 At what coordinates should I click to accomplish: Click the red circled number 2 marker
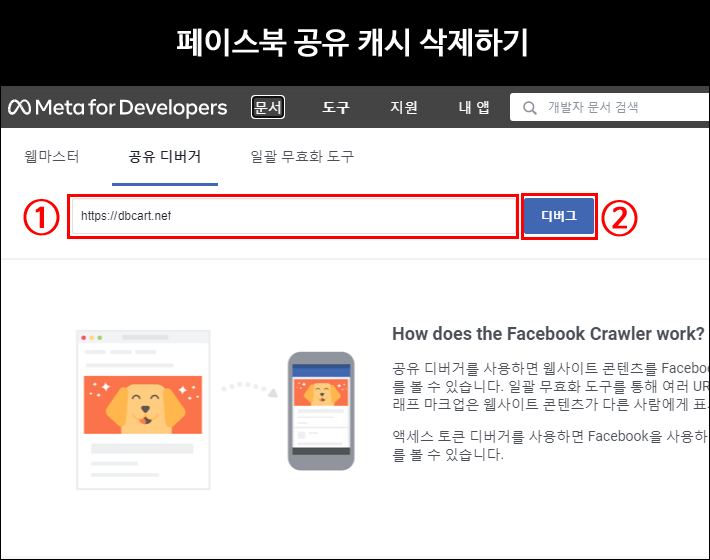(621, 217)
